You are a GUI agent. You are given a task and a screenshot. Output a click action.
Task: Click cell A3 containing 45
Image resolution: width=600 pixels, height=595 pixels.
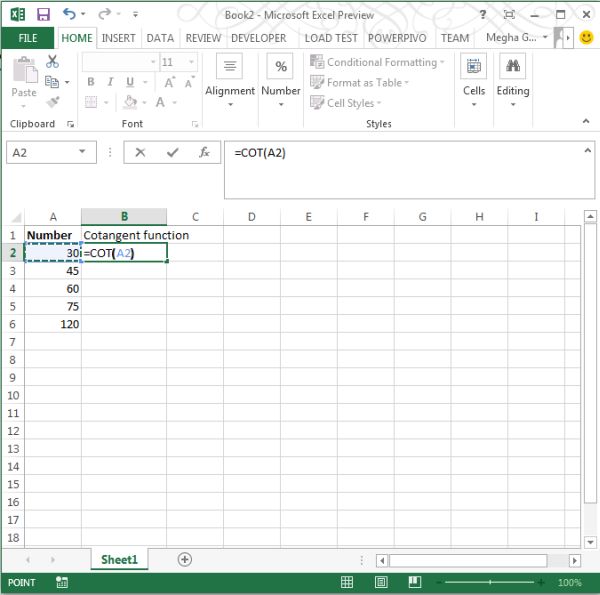pos(53,271)
